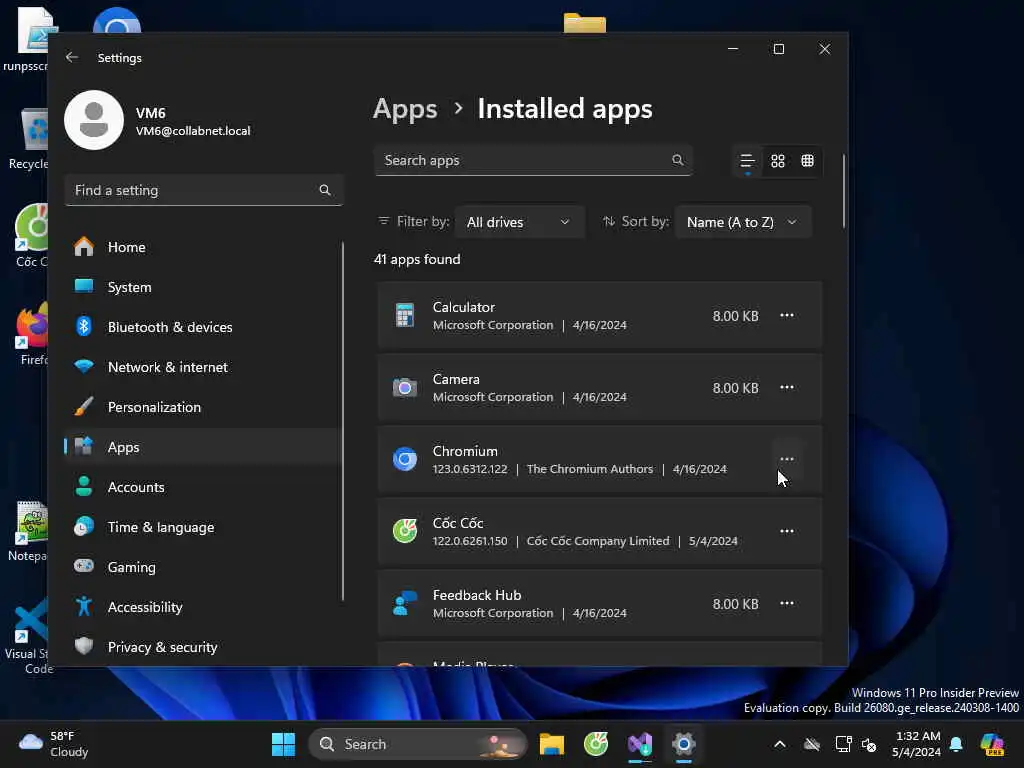The width and height of the screenshot is (1024, 768).
Task: Click the Chromium app icon in list
Action: (405, 459)
